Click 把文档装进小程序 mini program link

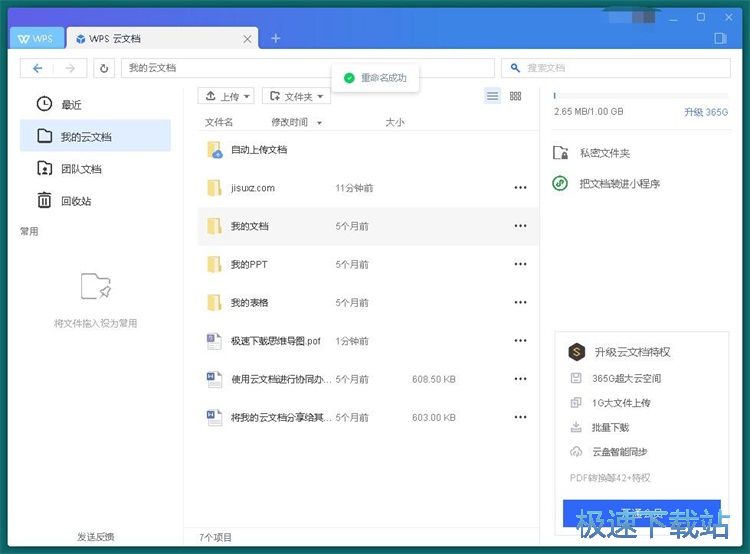coord(606,183)
